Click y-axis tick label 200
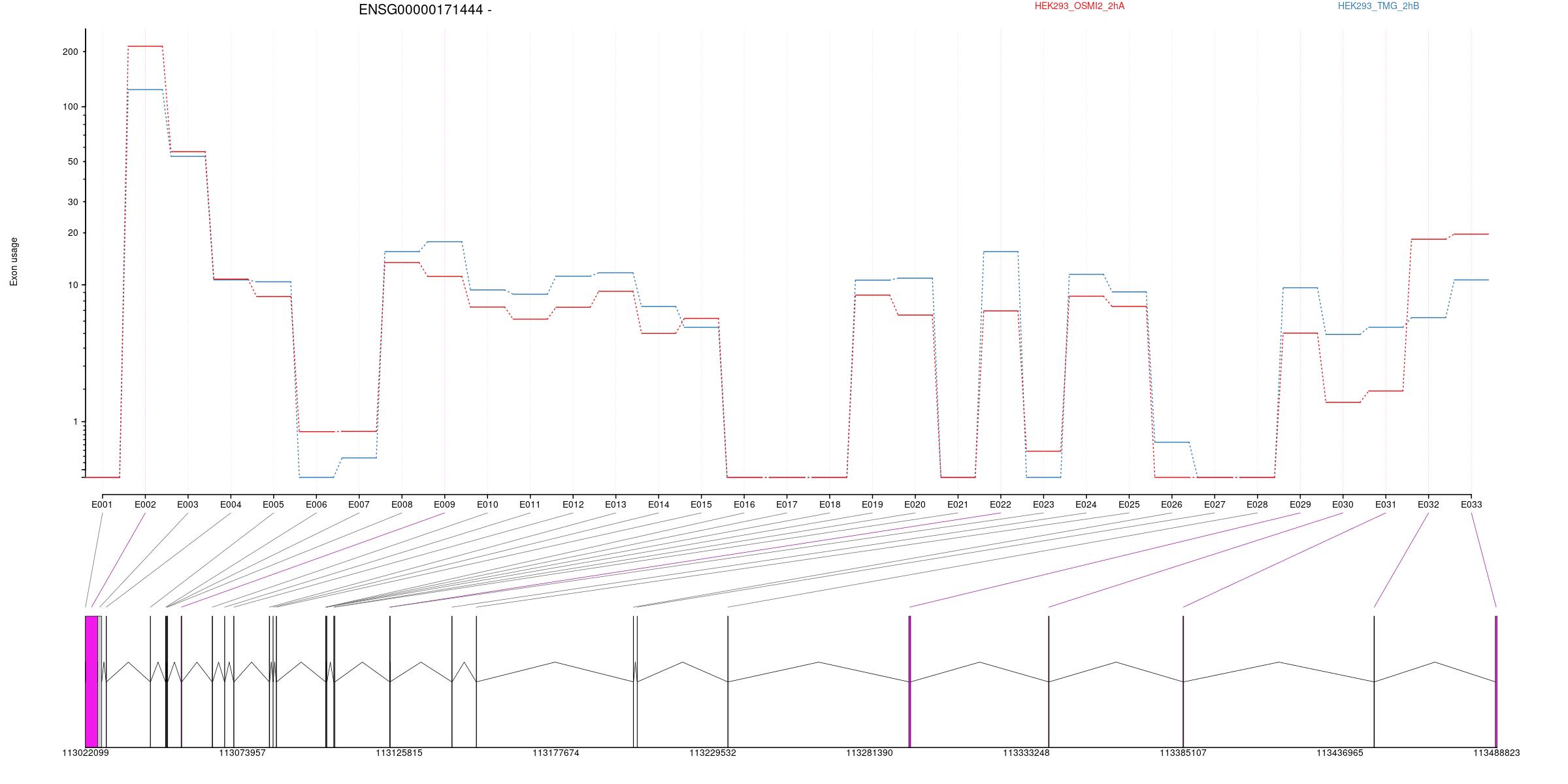 tap(70, 52)
